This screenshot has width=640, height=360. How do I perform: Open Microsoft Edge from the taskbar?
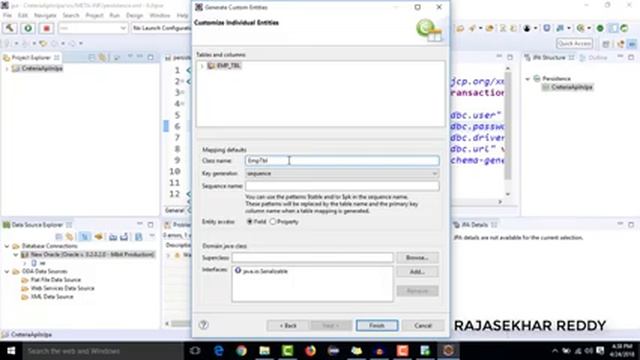tap(219, 351)
